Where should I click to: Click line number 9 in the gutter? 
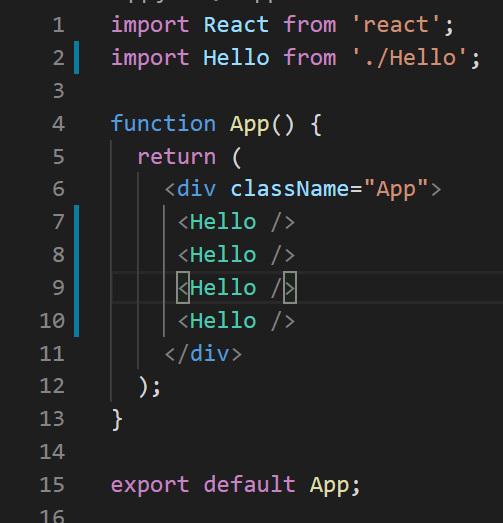tap(58, 288)
